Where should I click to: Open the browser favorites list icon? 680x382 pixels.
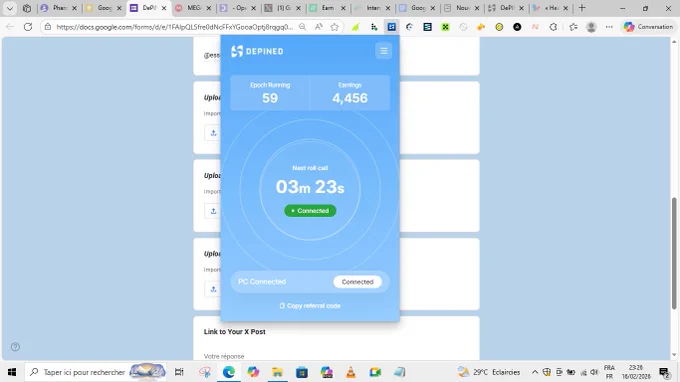(573, 27)
